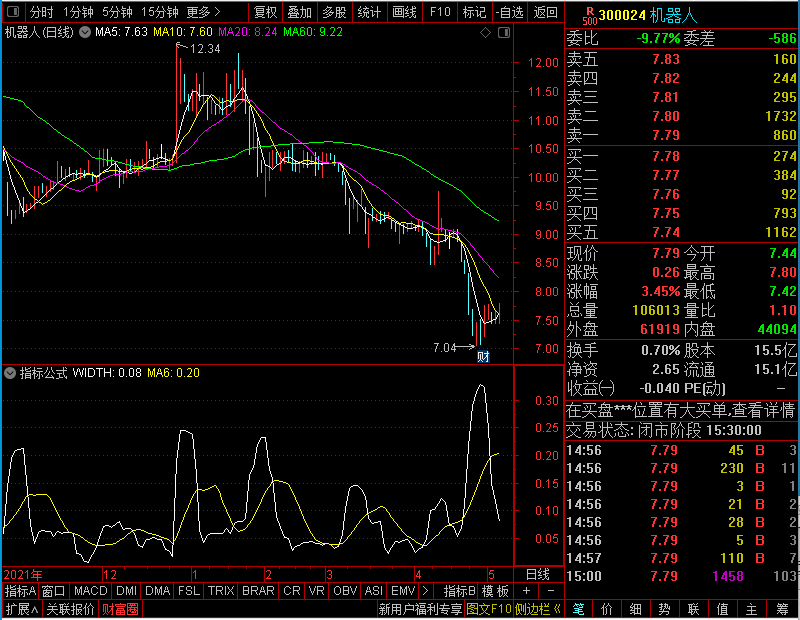Click the 15:00 trade row with 1458

pos(681,576)
